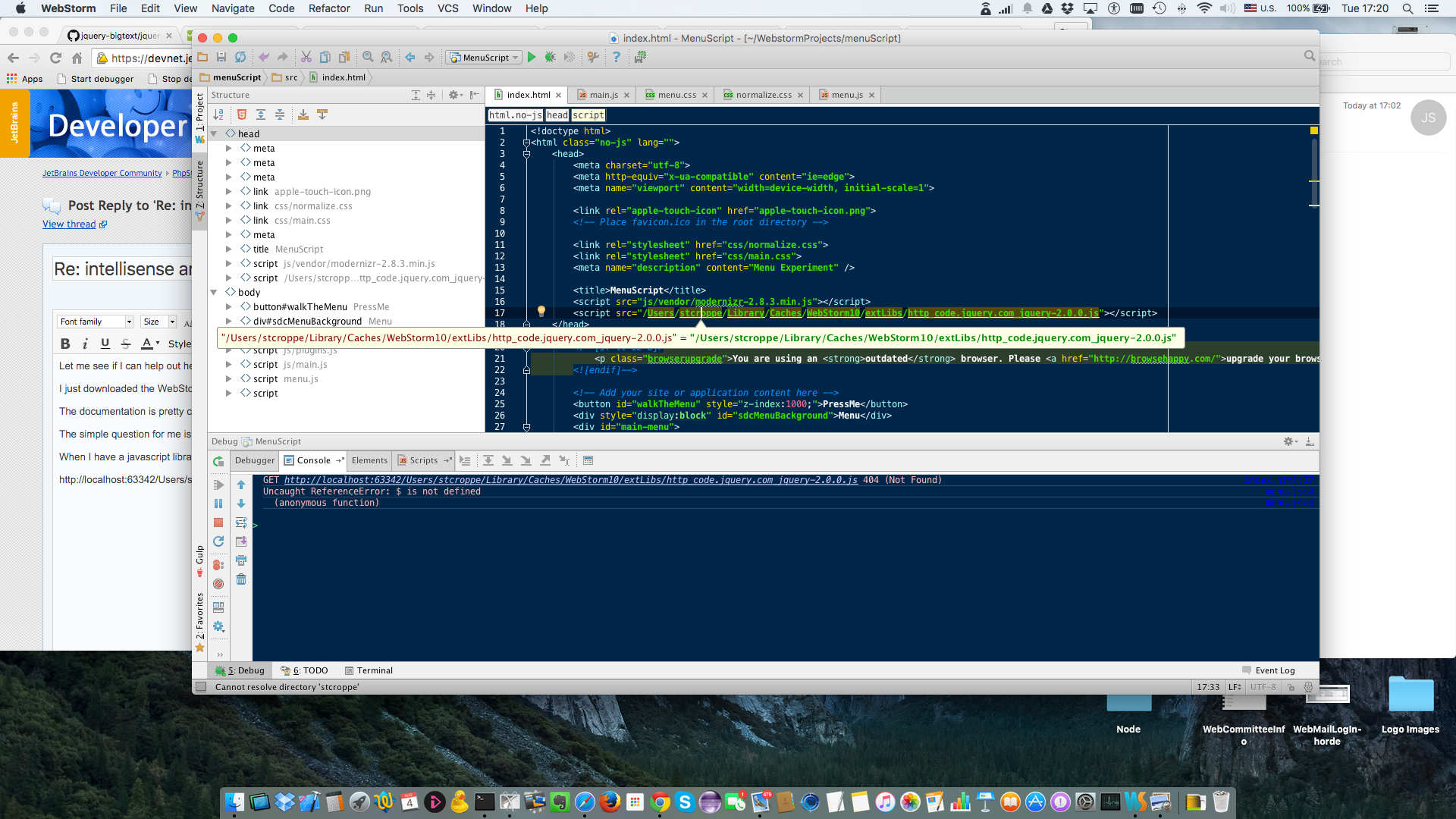This screenshot has width=1456, height=819.
Task: Click the Synchronize toolbar icon
Action: point(240,57)
